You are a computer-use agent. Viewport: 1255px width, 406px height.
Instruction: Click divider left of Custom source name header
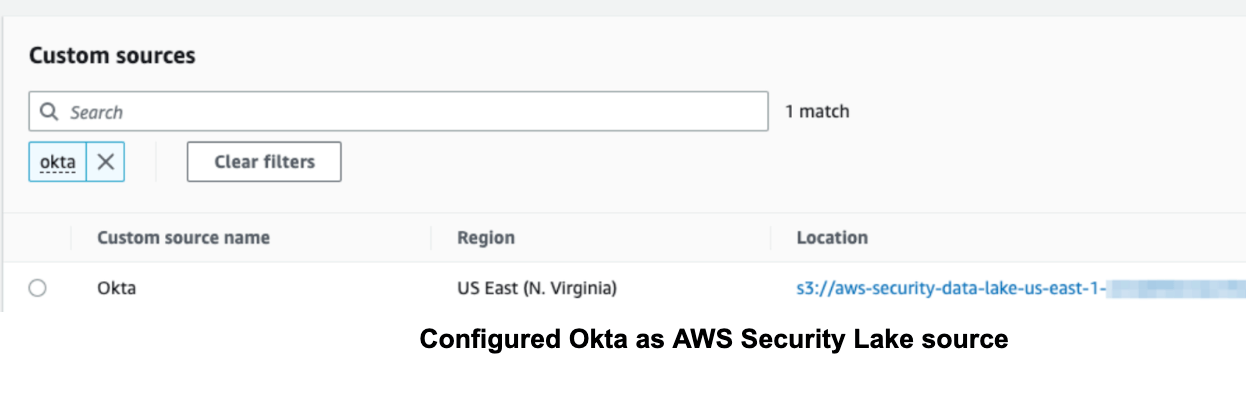pos(71,238)
